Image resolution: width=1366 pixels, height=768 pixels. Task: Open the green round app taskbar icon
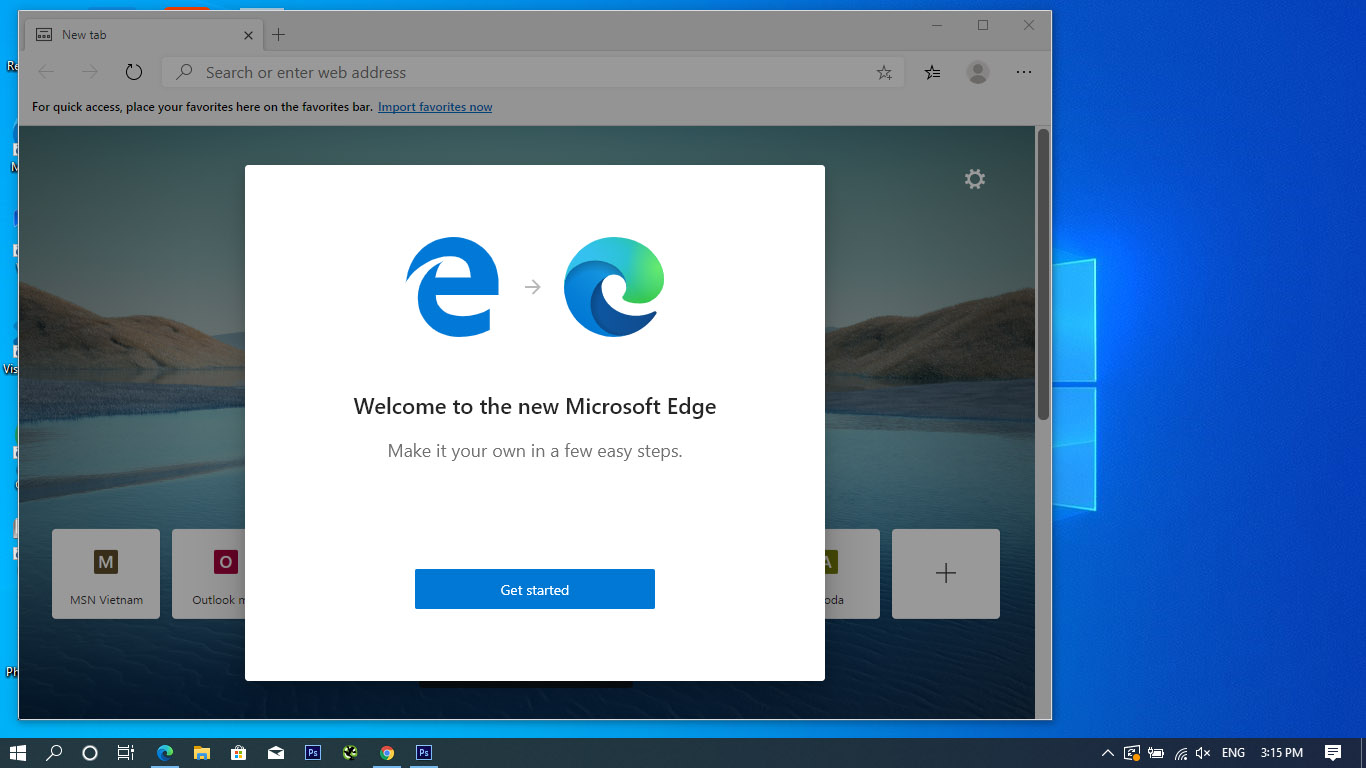point(350,753)
